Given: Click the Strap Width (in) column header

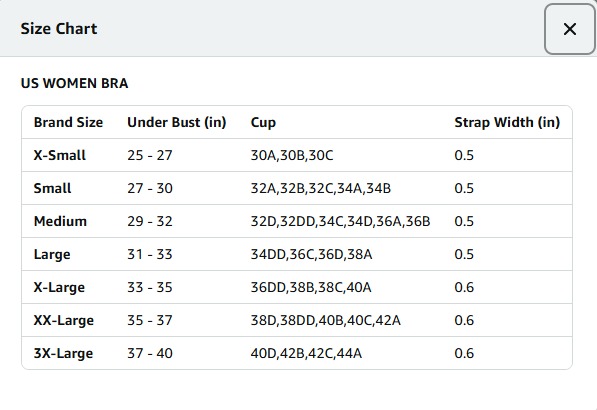Looking at the screenshot, I should point(507,122).
